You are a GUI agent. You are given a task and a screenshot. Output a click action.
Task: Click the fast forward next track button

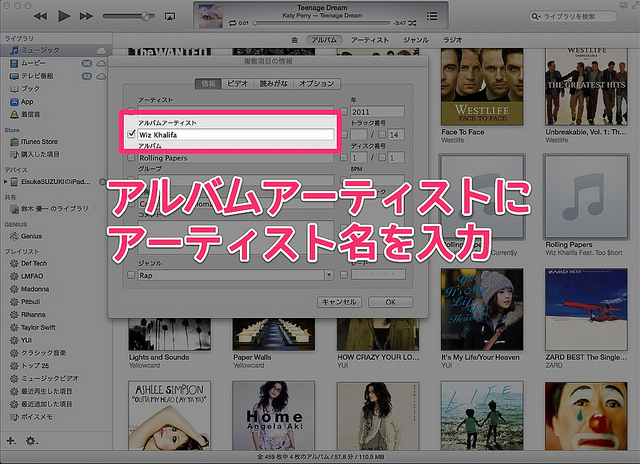tap(86, 16)
